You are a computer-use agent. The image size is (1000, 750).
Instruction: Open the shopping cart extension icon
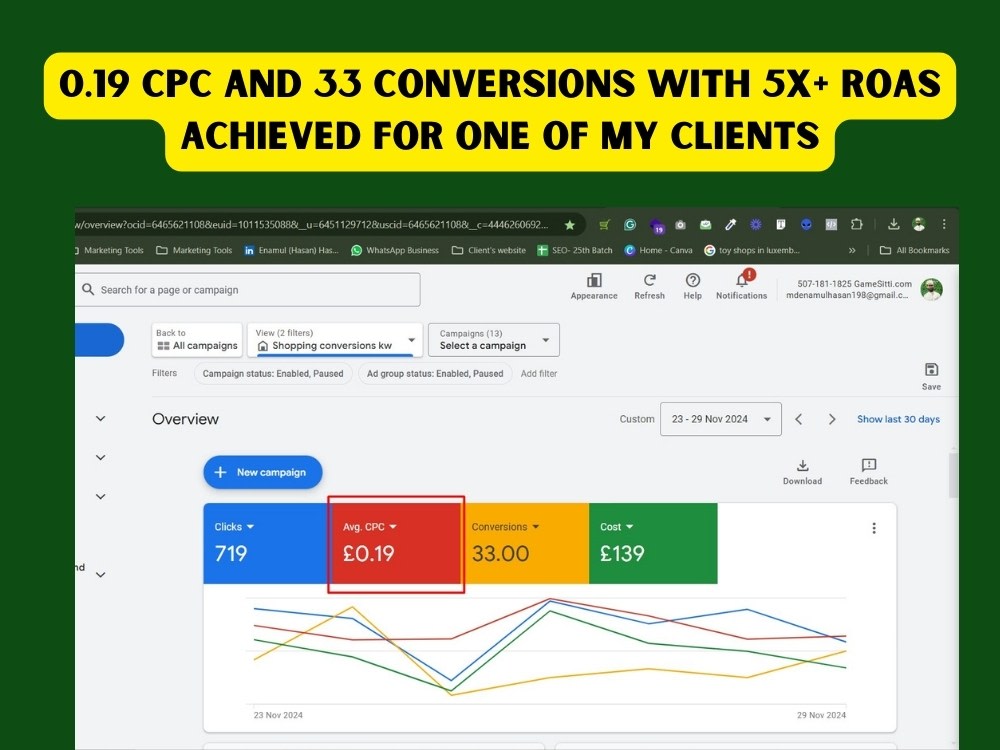605,224
